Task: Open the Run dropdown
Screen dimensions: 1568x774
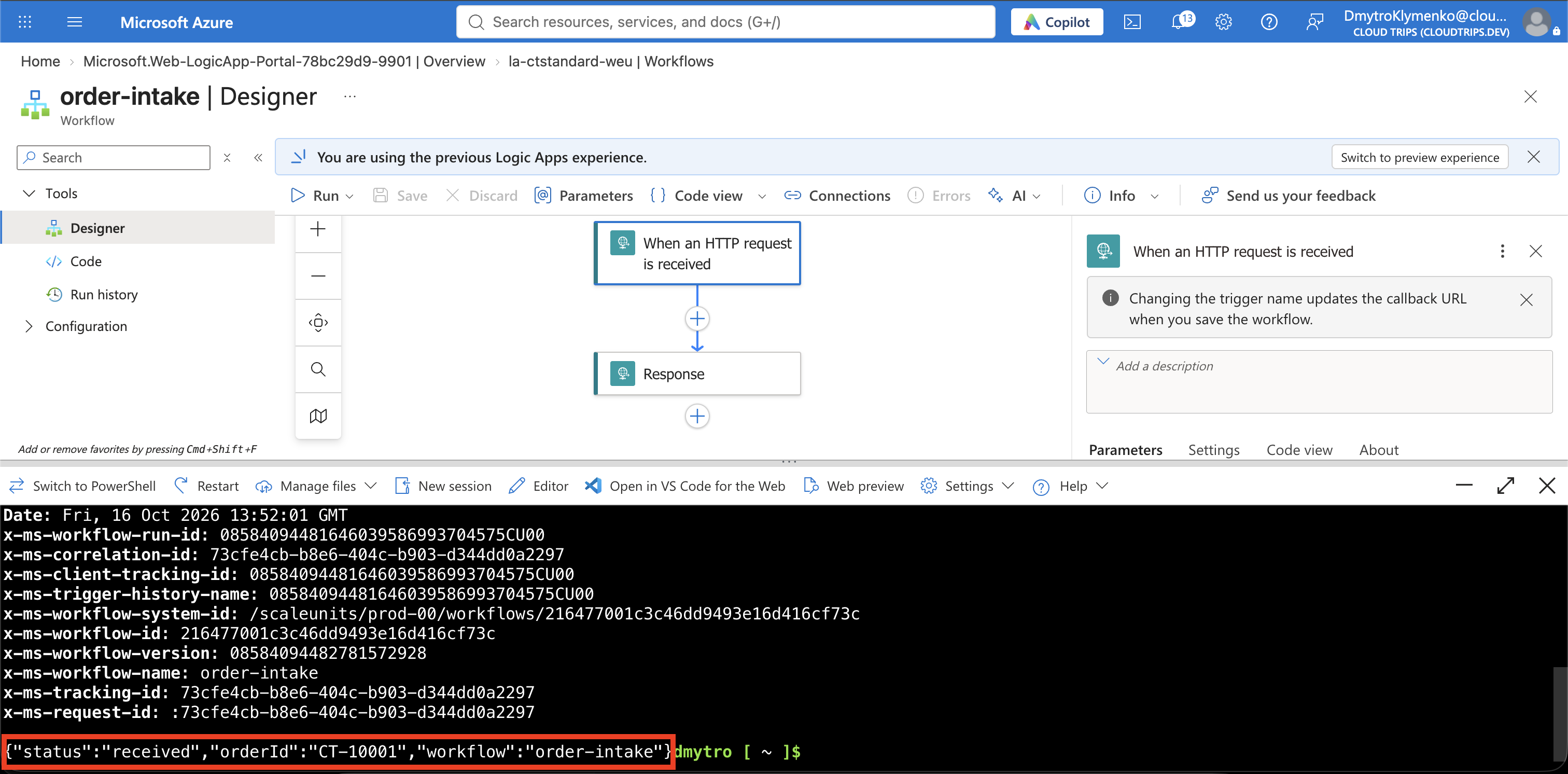Action: pos(323,196)
